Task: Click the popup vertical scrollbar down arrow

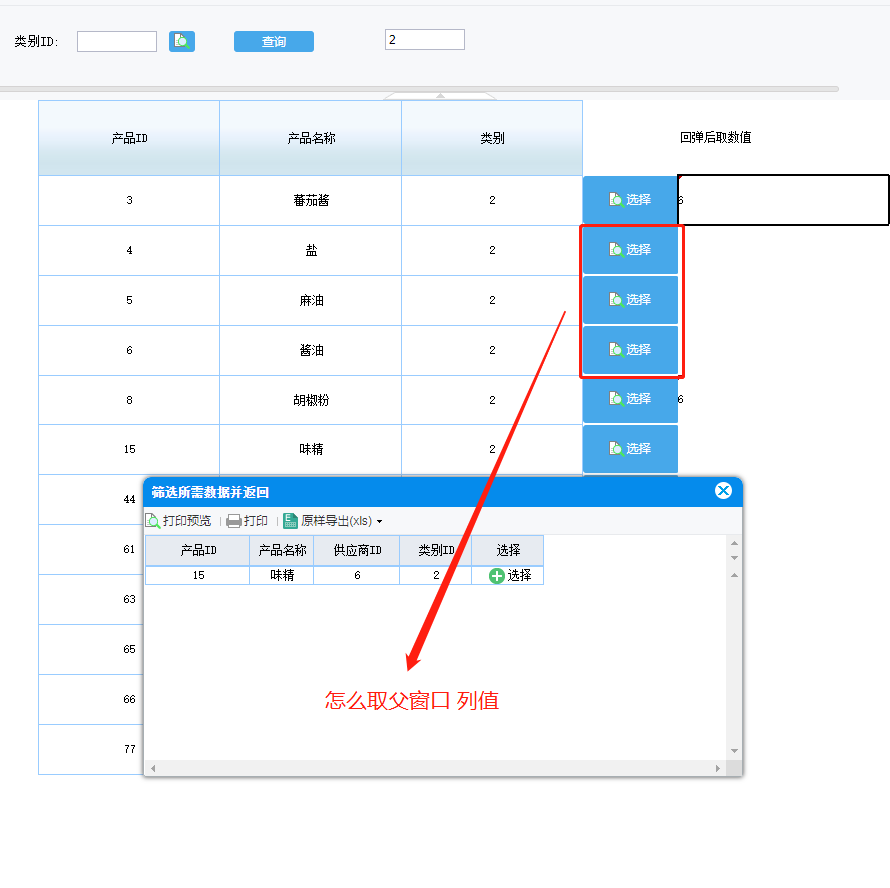Action: pyautogui.click(x=734, y=751)
